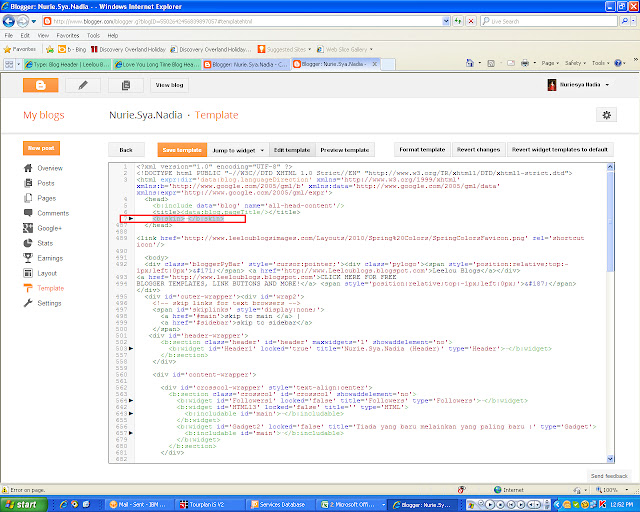Screen dimensions: 640x512
Task: Click the Live Search box
Action: [549, 21]
